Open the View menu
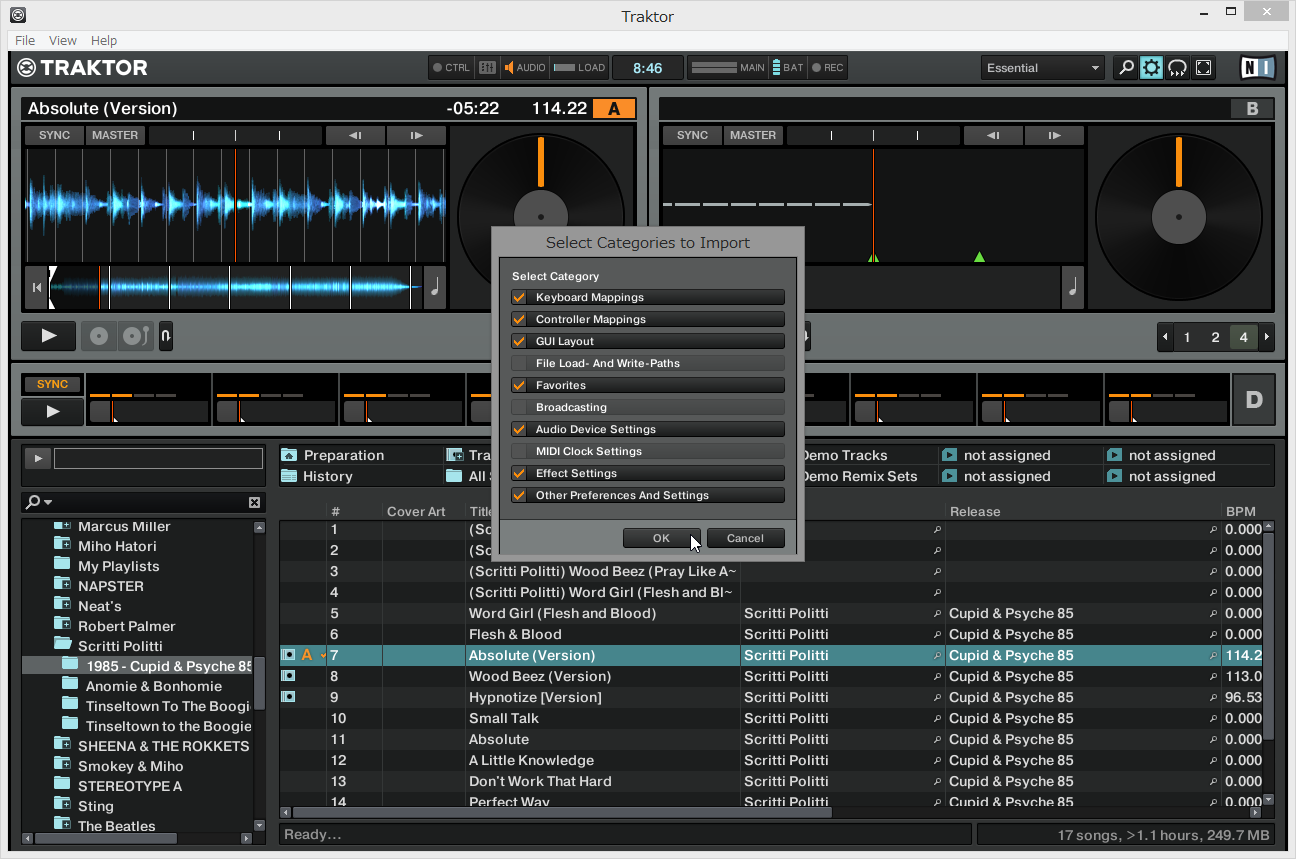Viewport: 1296px width, 859px height. coord(63,40)
